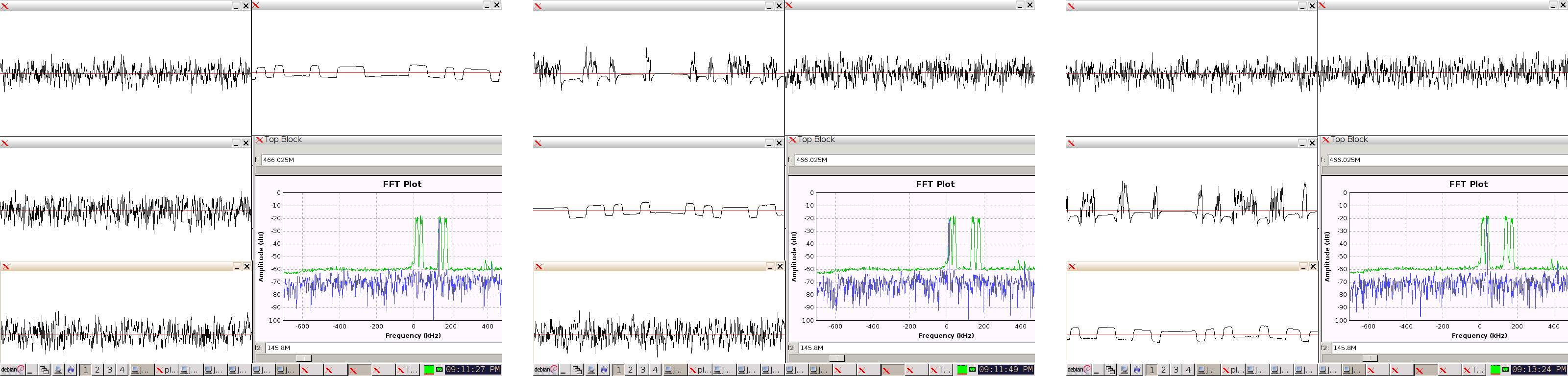Click f2 slider handle in rightmost Top Block

point(1370,358)
